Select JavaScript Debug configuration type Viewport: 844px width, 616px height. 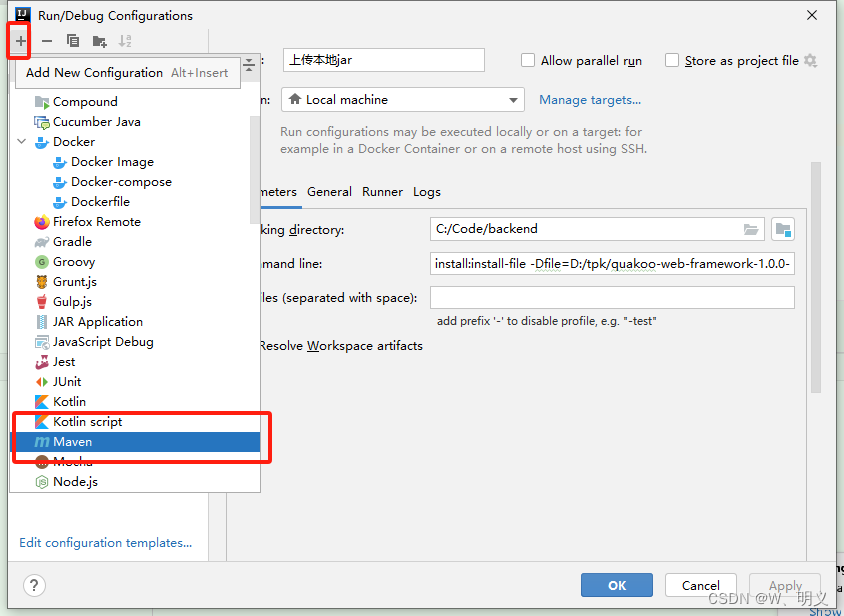pos(135,341)
